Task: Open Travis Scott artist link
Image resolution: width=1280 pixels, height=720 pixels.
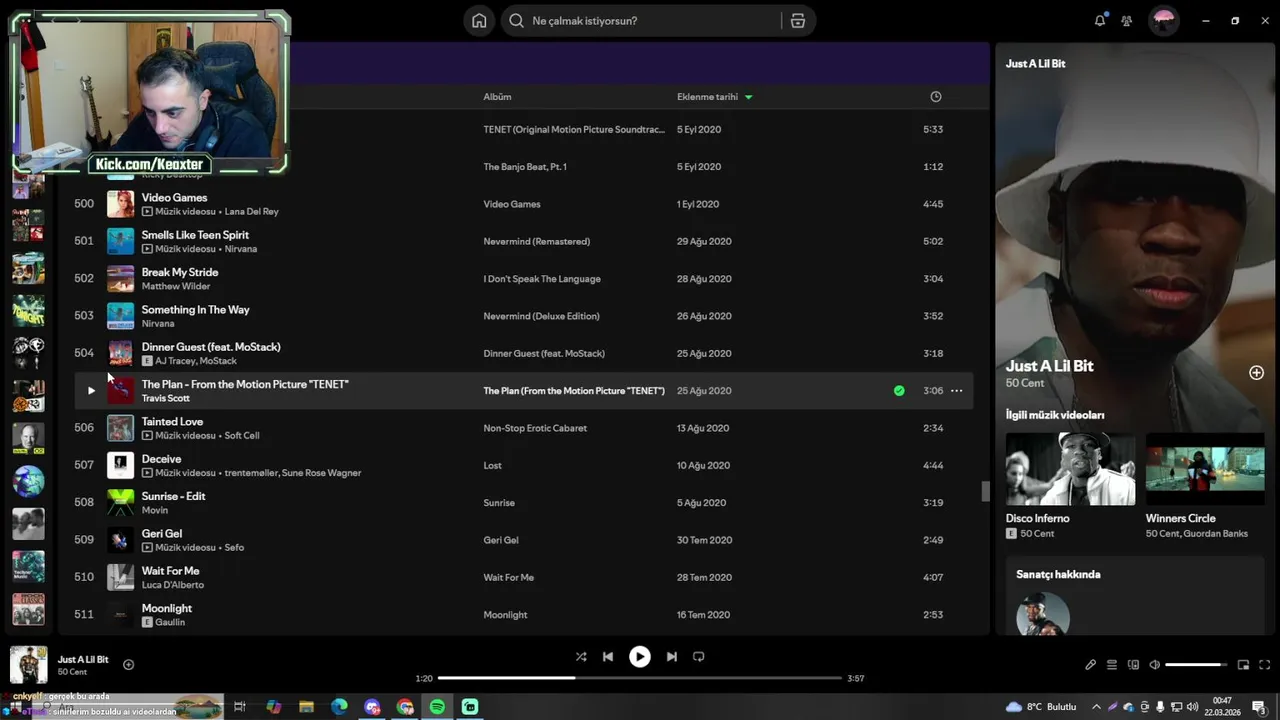Action: [165, 398]
